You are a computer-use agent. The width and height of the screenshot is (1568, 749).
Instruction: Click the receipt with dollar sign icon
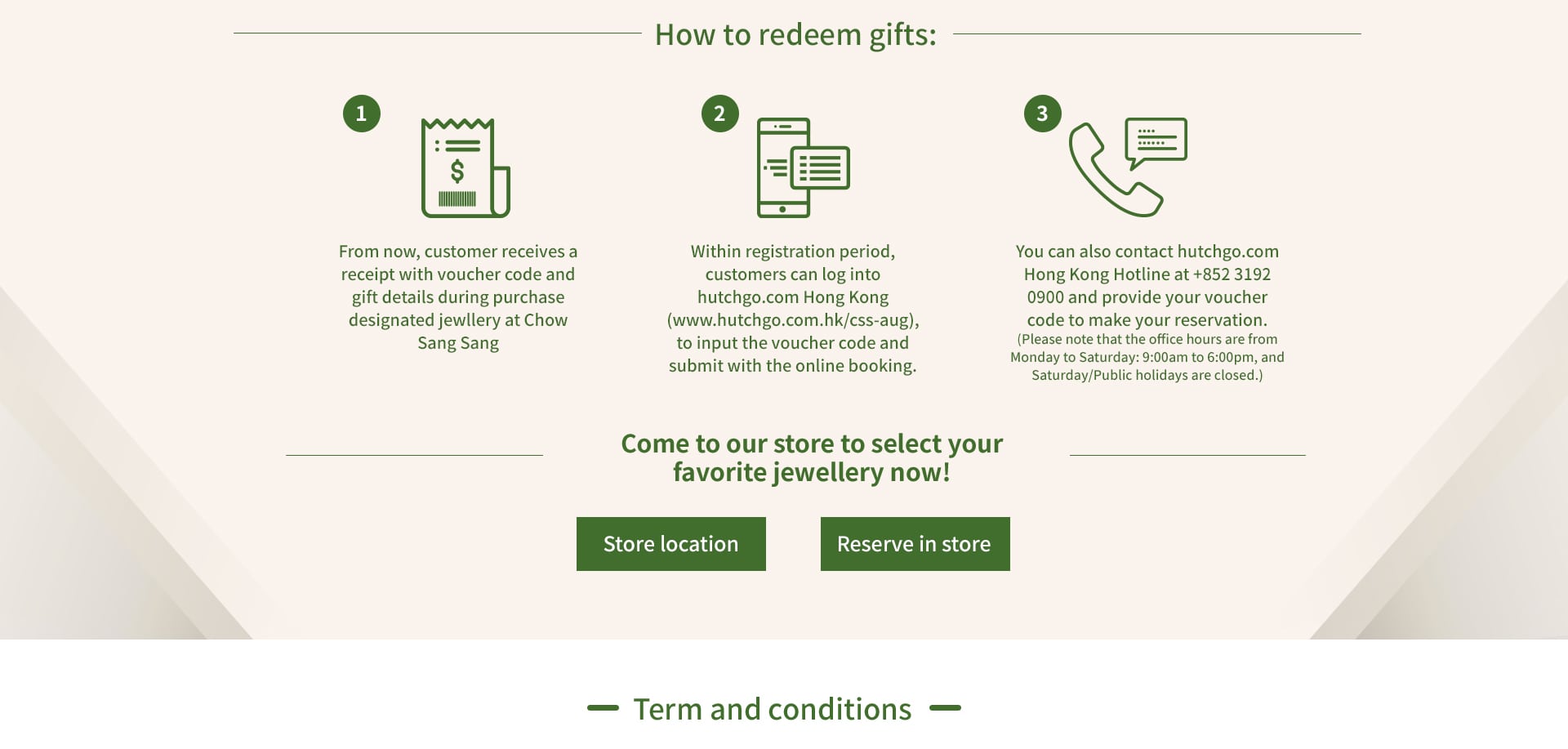465,167
